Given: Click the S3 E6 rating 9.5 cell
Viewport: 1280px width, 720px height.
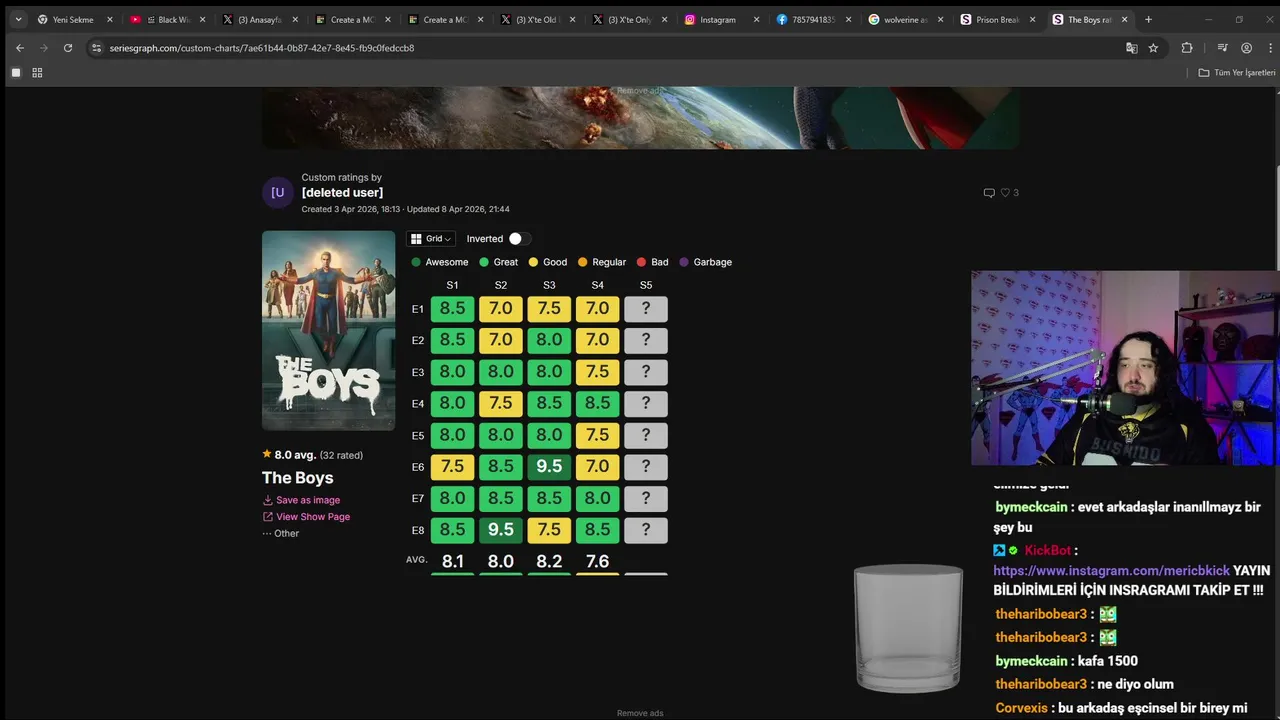Looking at the screenshot, I should (x=549, y=467).
